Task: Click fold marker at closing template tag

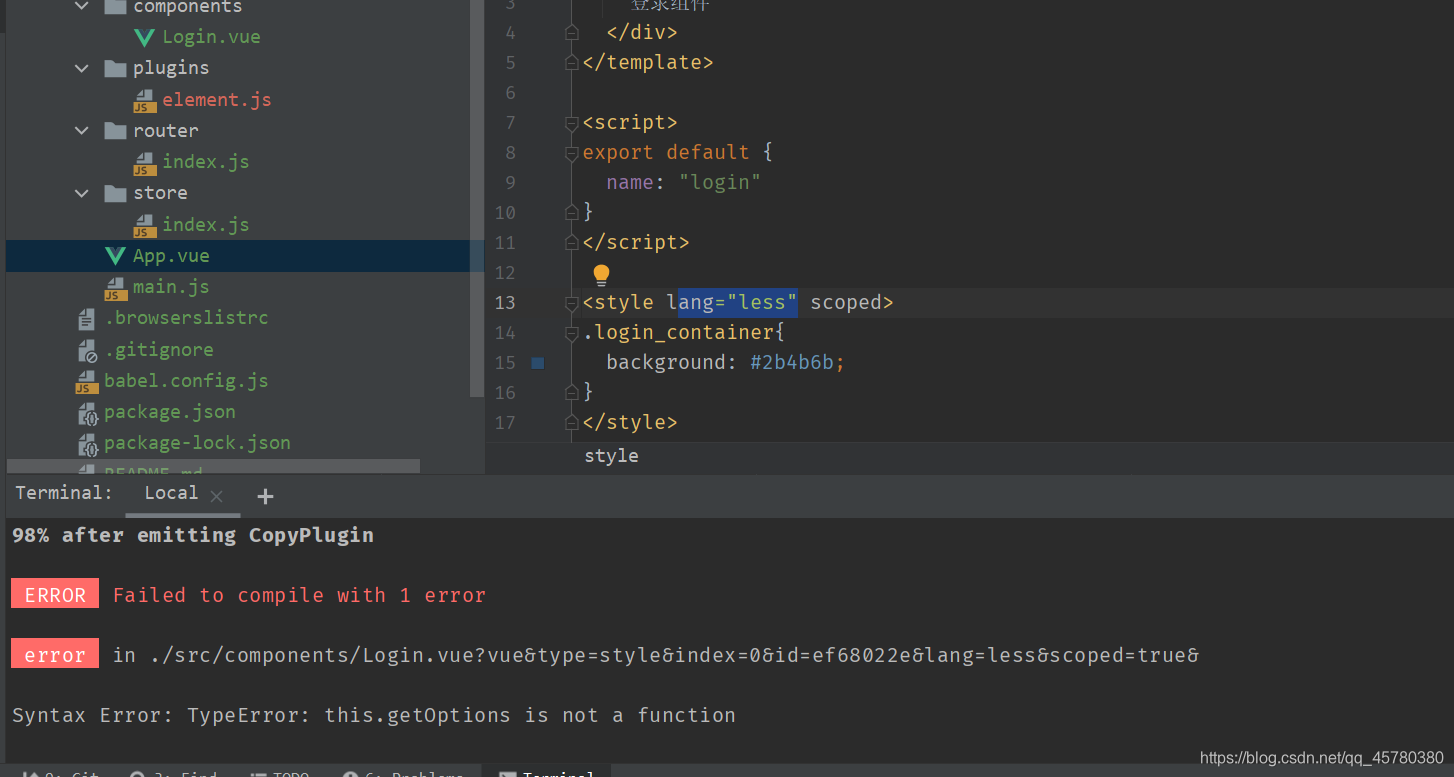Action: [572, 63]
